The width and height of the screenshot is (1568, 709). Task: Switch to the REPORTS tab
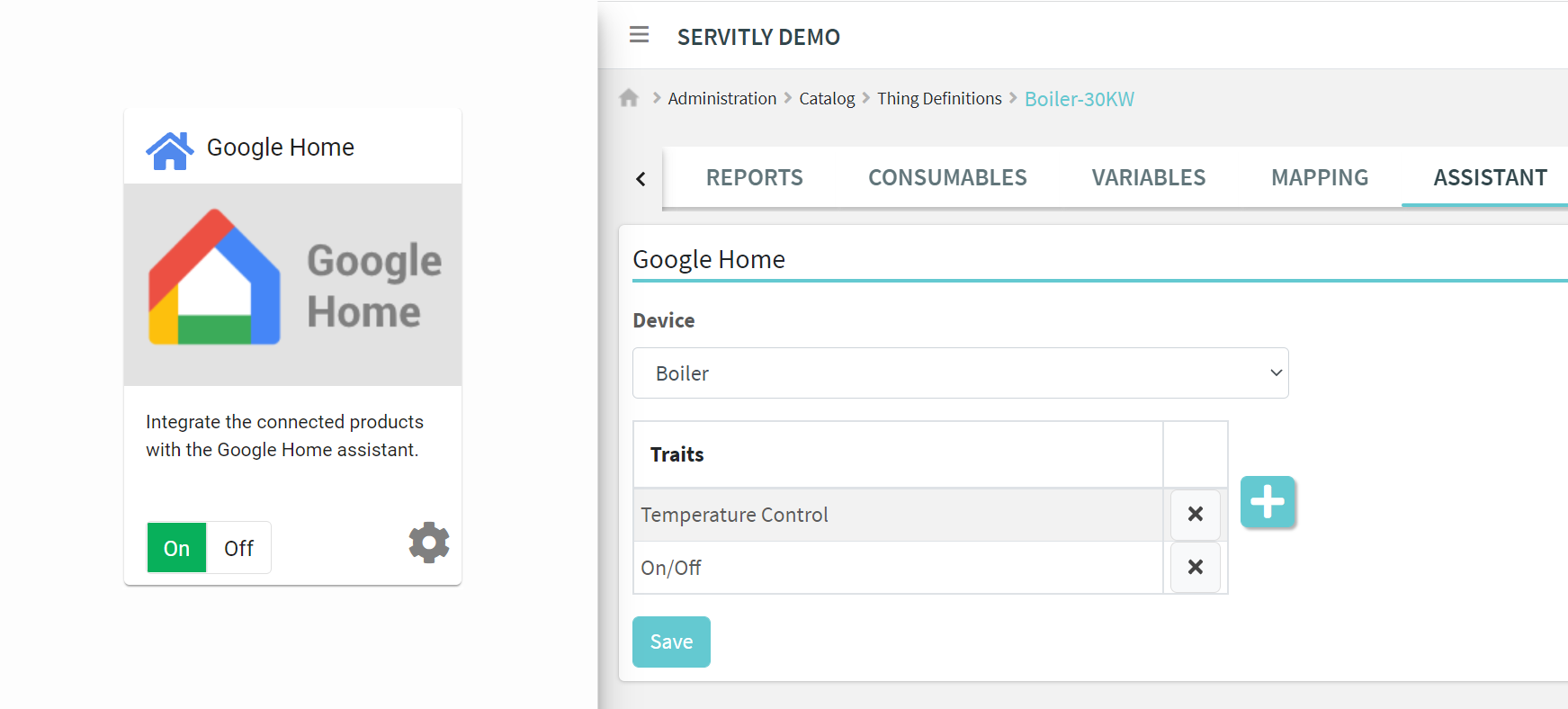(754, 177)
